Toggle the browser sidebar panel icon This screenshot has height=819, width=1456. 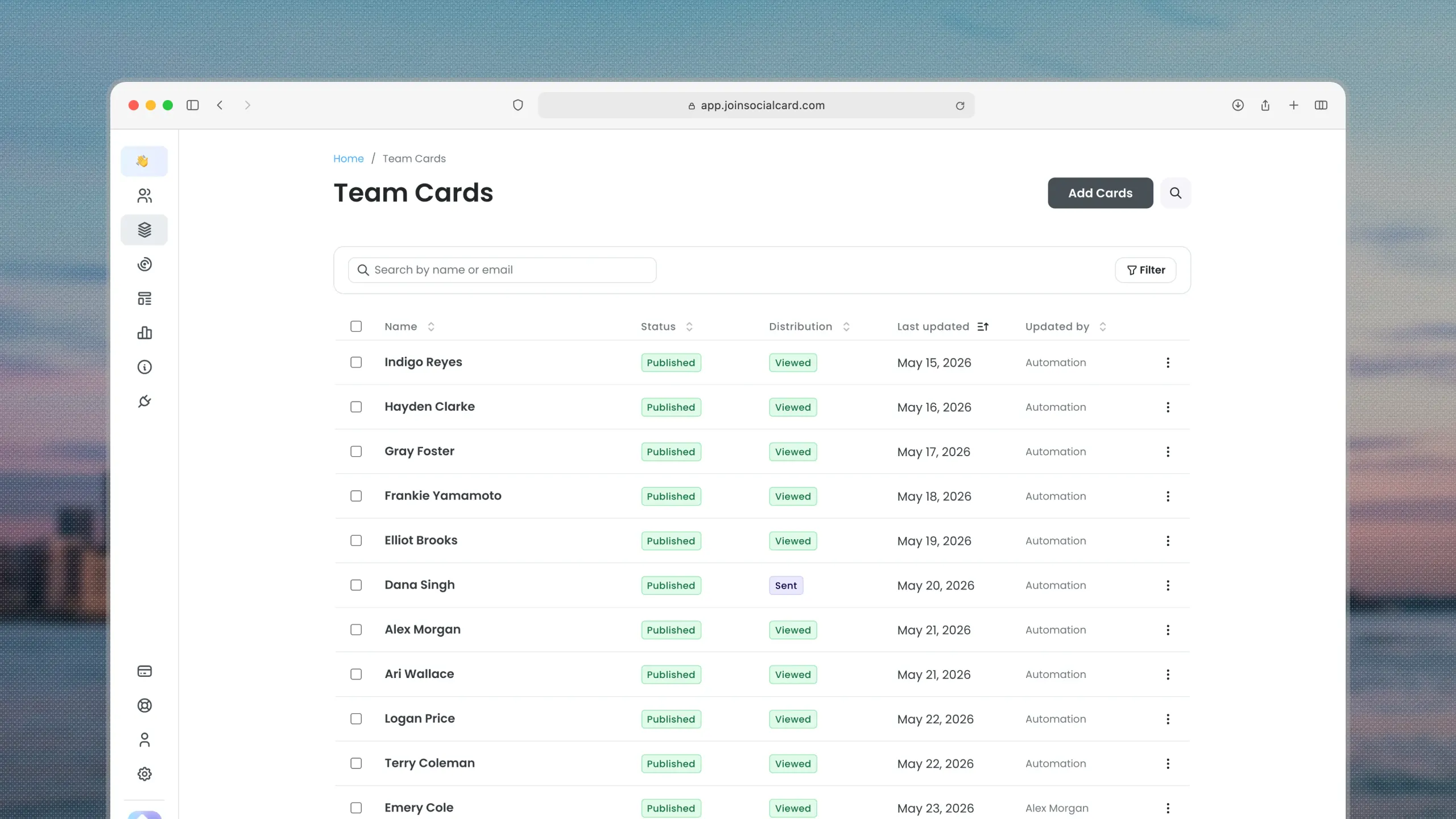(193, 105)
